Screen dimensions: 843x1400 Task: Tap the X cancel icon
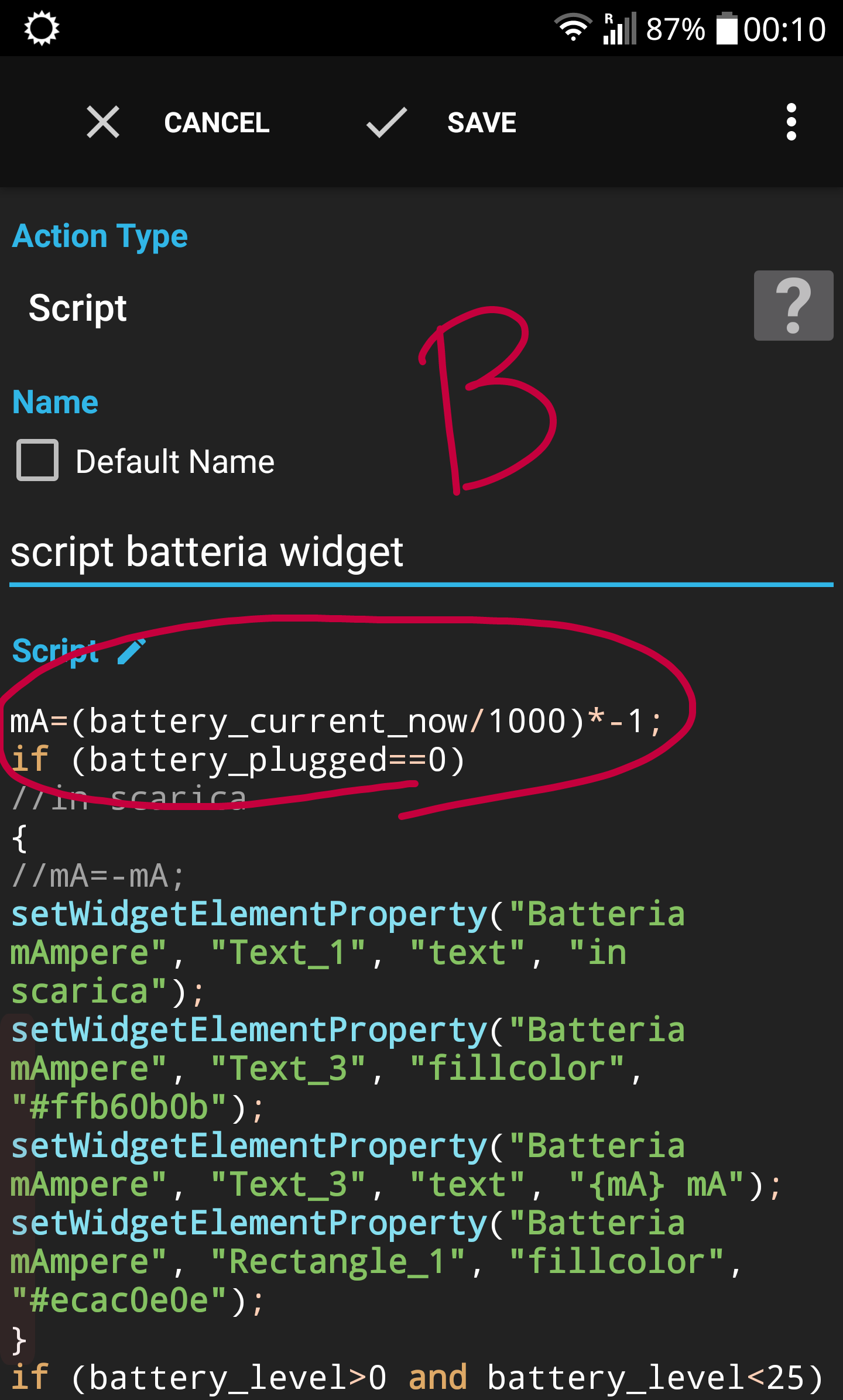pos(103,122)
